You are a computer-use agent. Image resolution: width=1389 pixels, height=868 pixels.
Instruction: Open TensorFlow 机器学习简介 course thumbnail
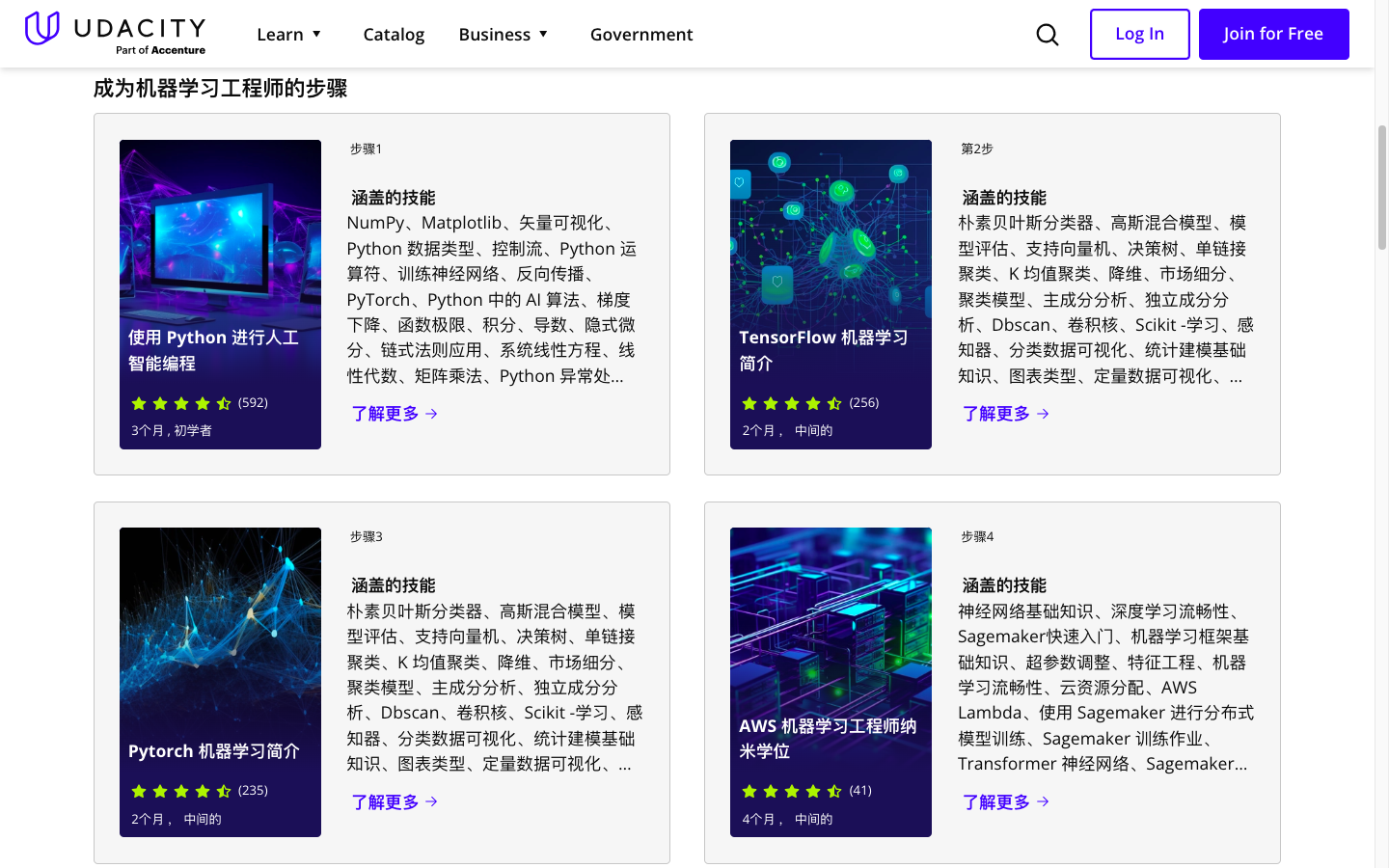831,294
